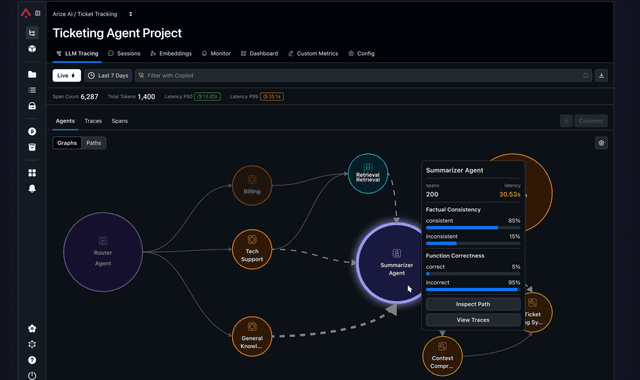Open the Monitor tab

[216, 53]
